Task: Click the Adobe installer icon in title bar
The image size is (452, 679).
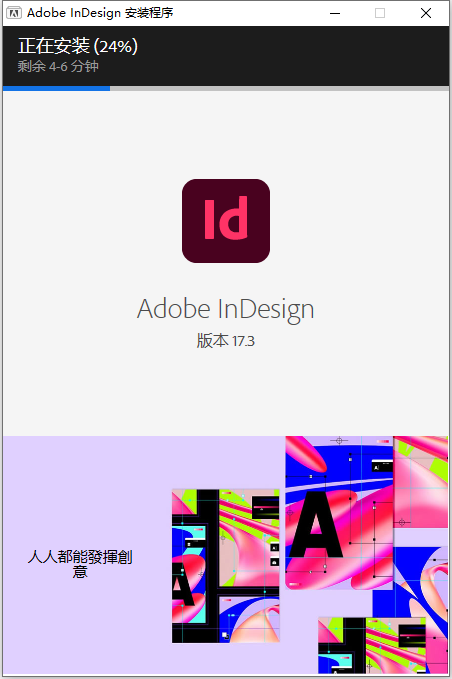Action: click(x=14, y=13)
